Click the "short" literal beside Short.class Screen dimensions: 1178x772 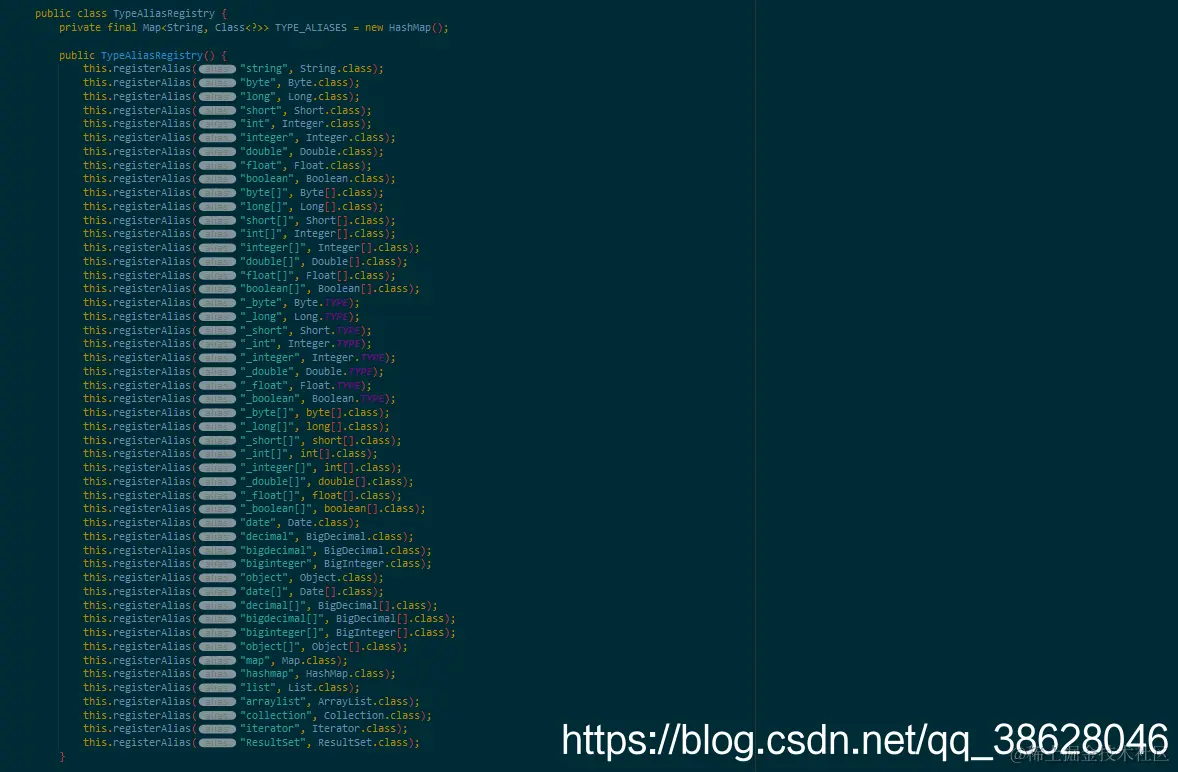pyautogui.click(x=261, y=110)
